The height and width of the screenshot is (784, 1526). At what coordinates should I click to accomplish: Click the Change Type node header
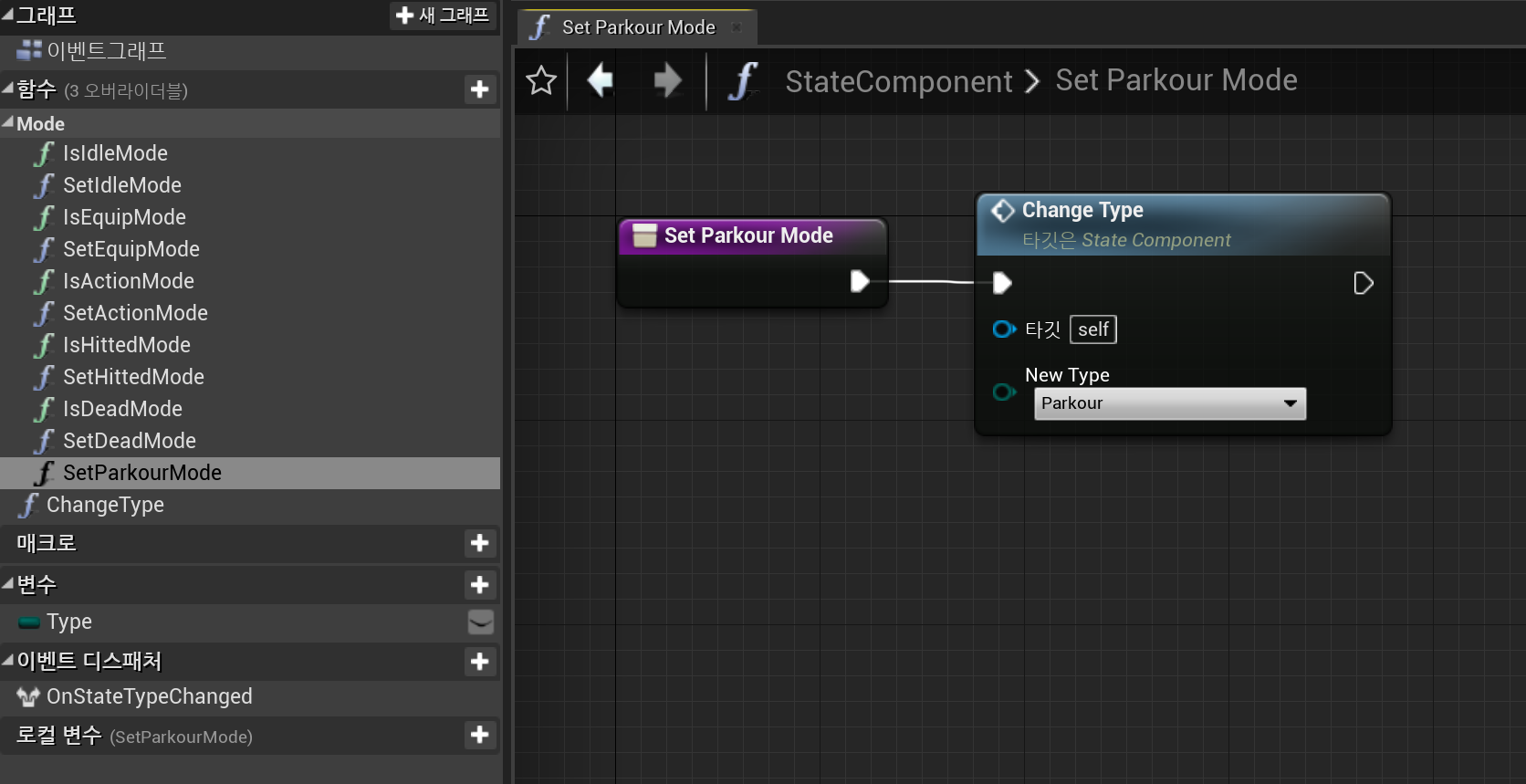pos(1183,224)
